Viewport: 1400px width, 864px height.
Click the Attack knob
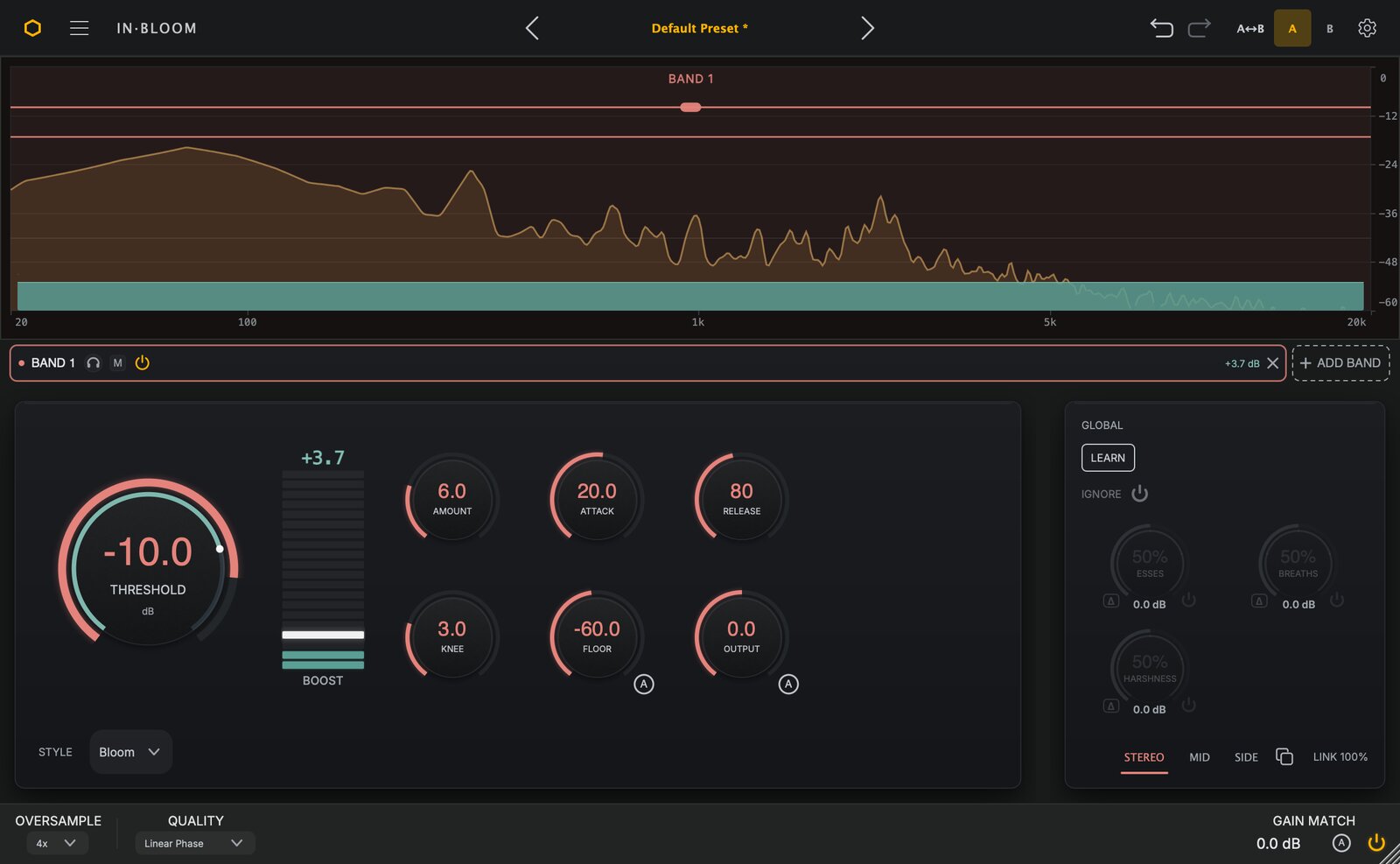click(597, 499)
